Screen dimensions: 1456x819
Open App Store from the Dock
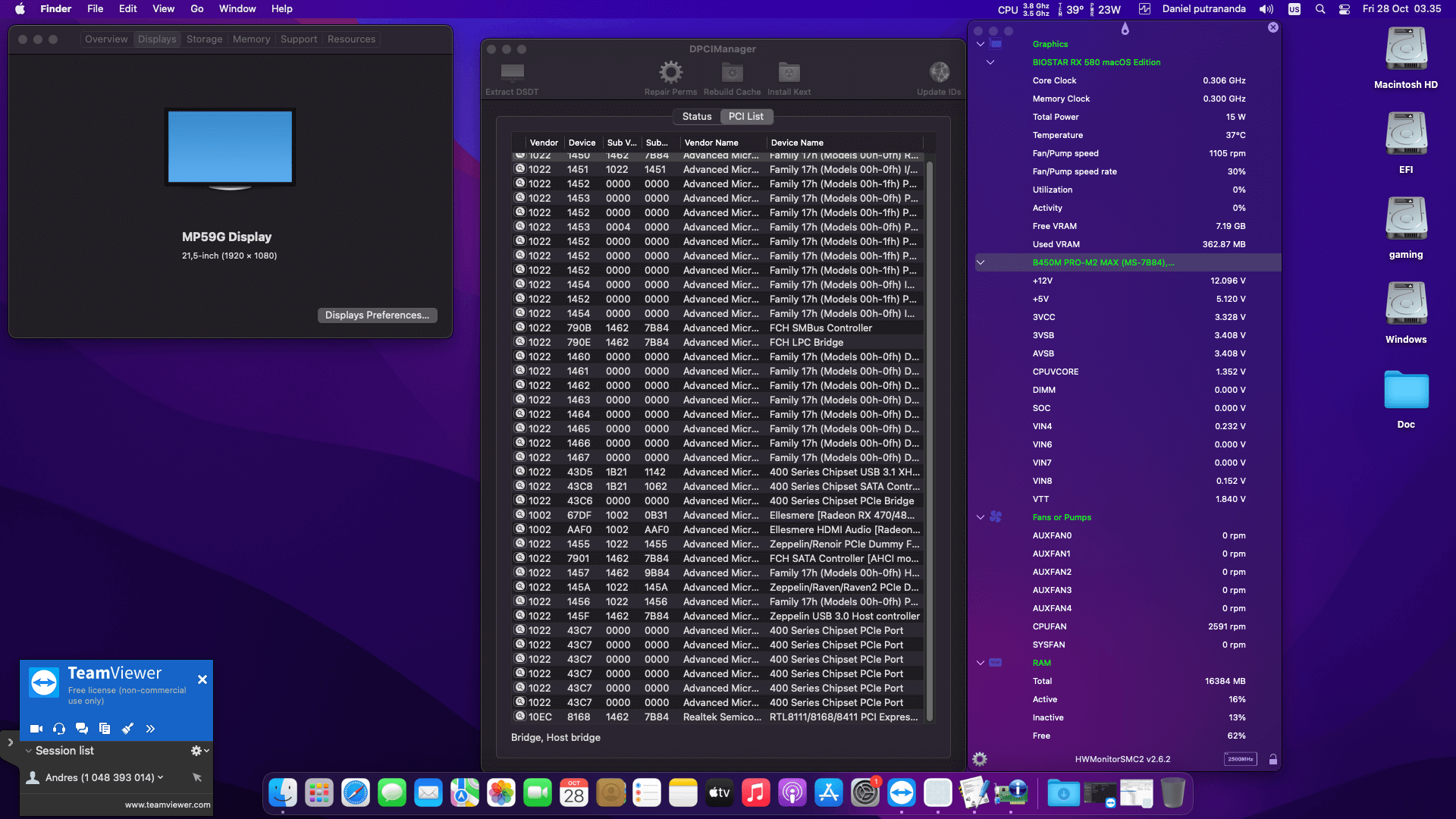coord(829,793)
